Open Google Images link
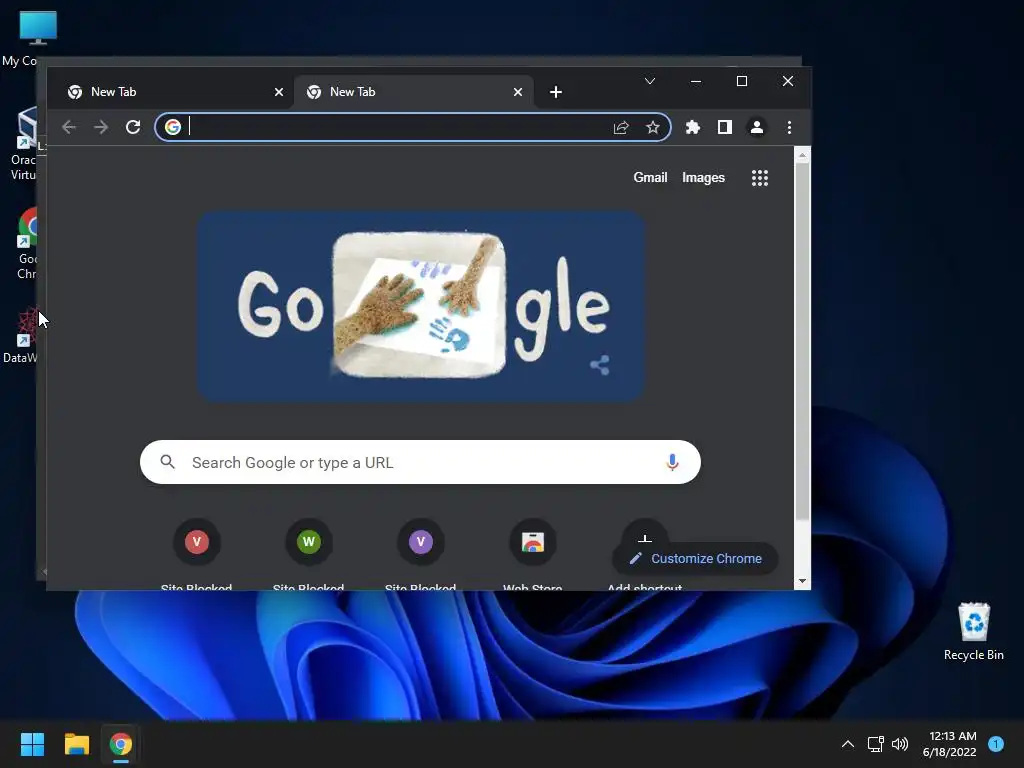 pos(703,178)
